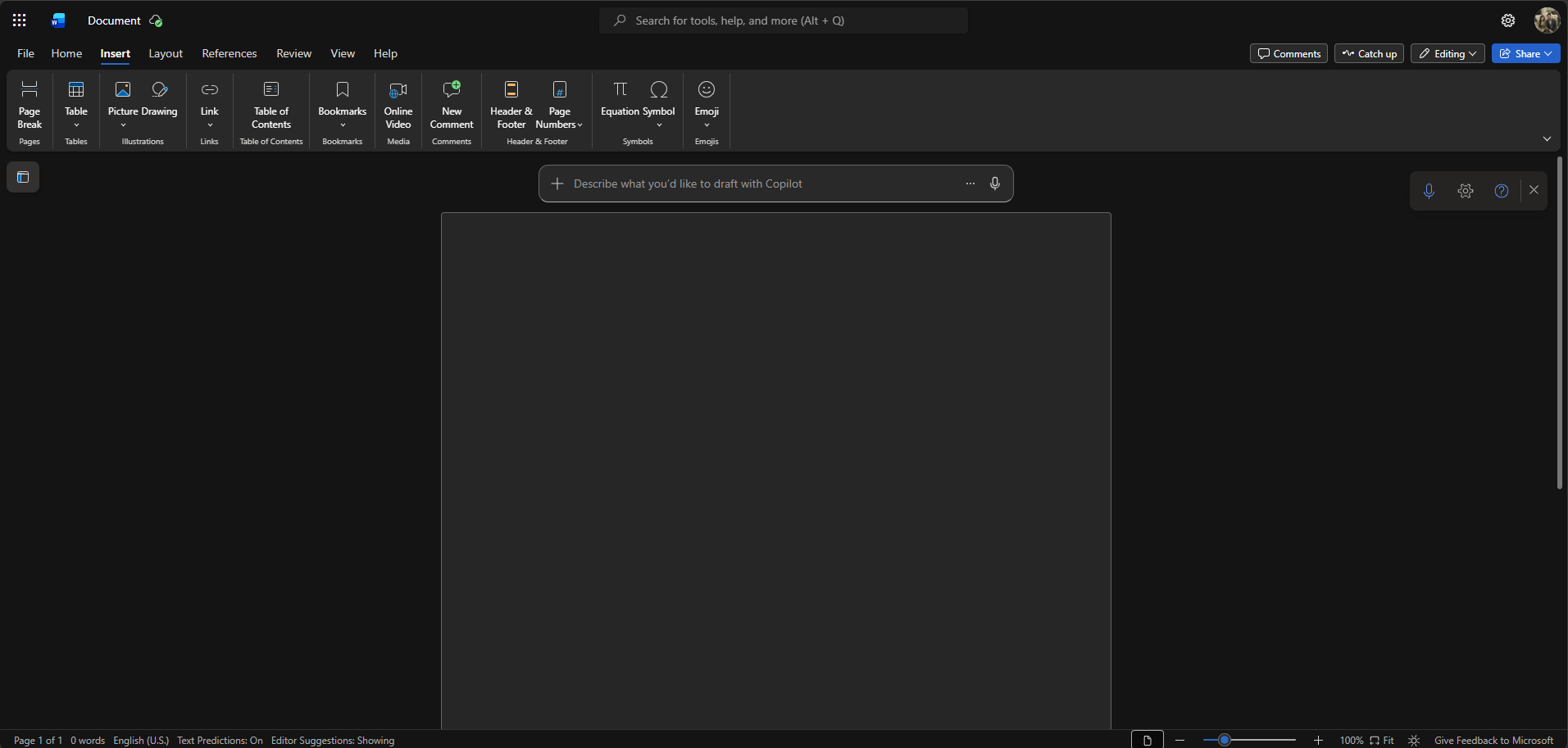Viewport: 1568px width, 748px height.
Task: Open the Catch up panel
Action: pos(1369,53)
